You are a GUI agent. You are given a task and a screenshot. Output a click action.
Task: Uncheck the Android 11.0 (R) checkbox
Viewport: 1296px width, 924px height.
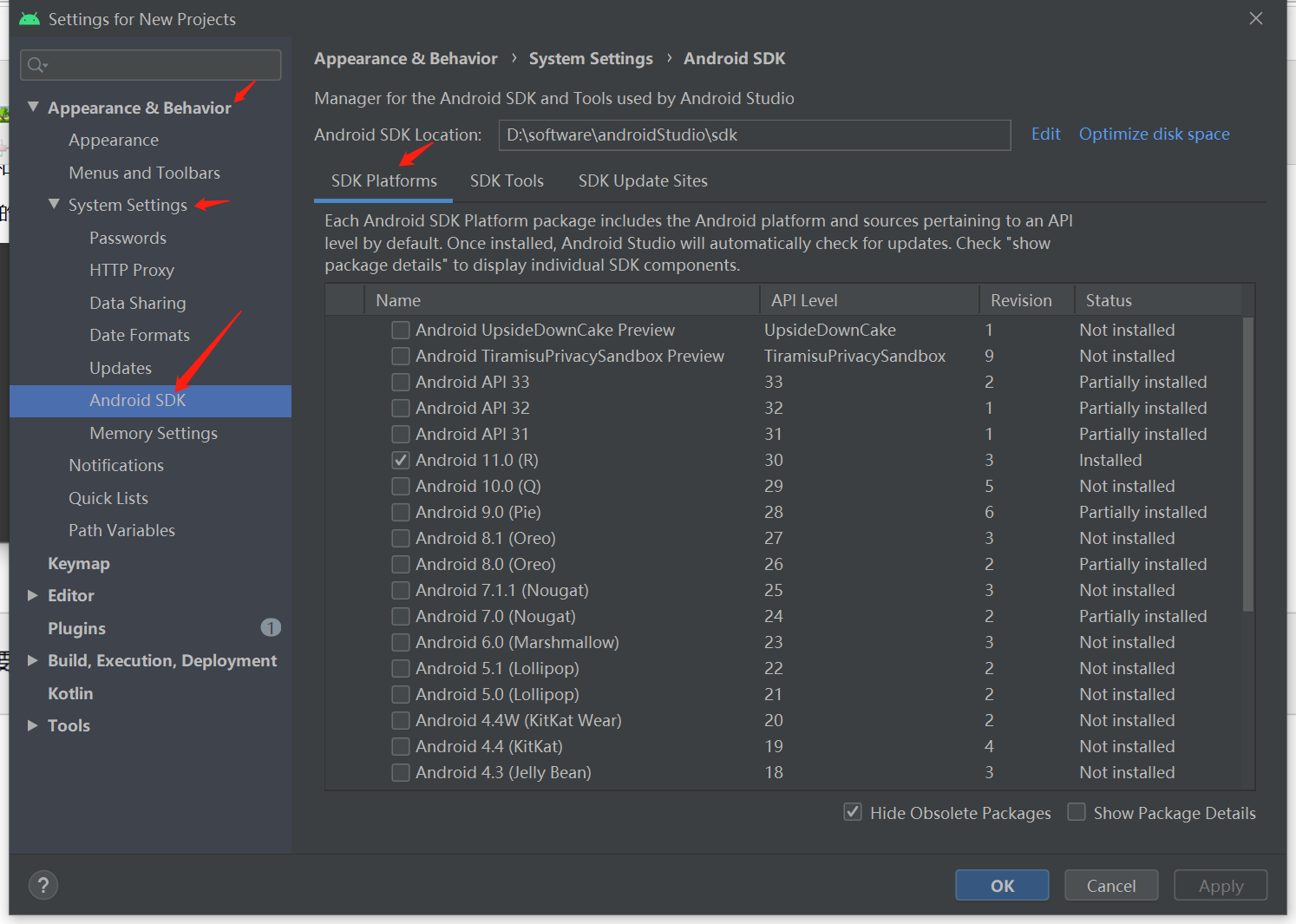click(401, 460)
